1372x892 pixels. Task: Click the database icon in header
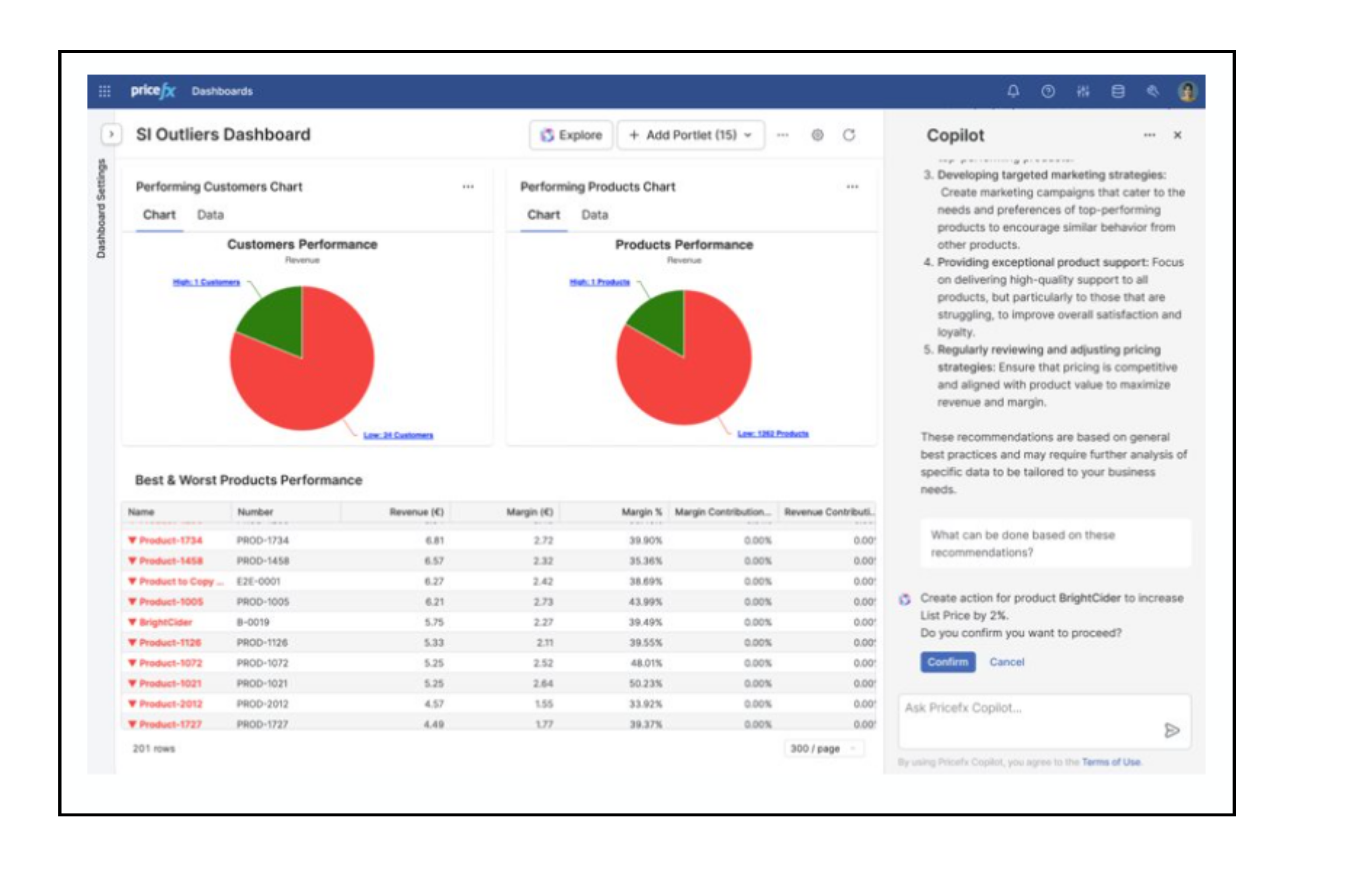coord(1117,91)
